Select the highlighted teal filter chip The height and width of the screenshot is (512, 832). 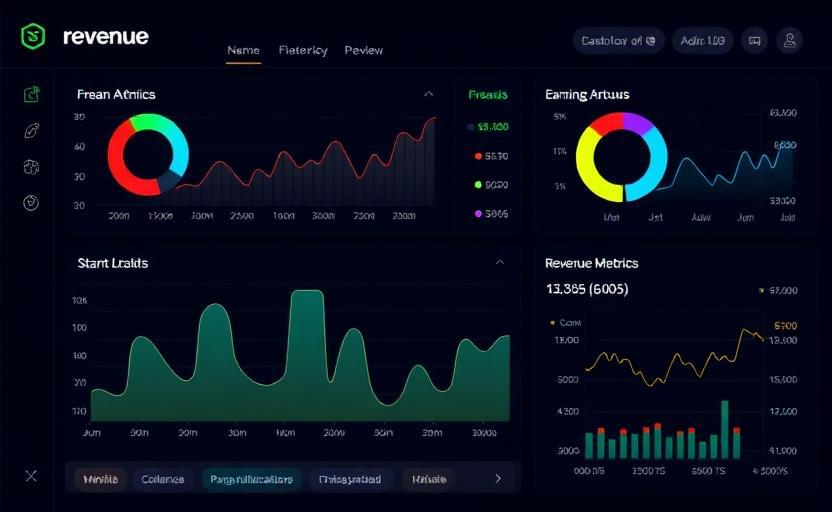pyautogui.click(x=252, y=479)
